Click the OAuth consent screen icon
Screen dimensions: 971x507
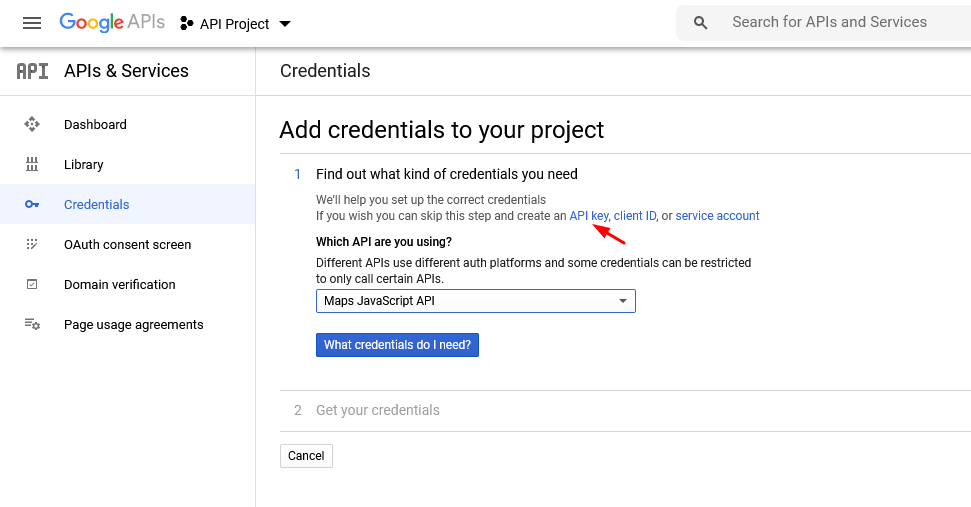[32, 245]
